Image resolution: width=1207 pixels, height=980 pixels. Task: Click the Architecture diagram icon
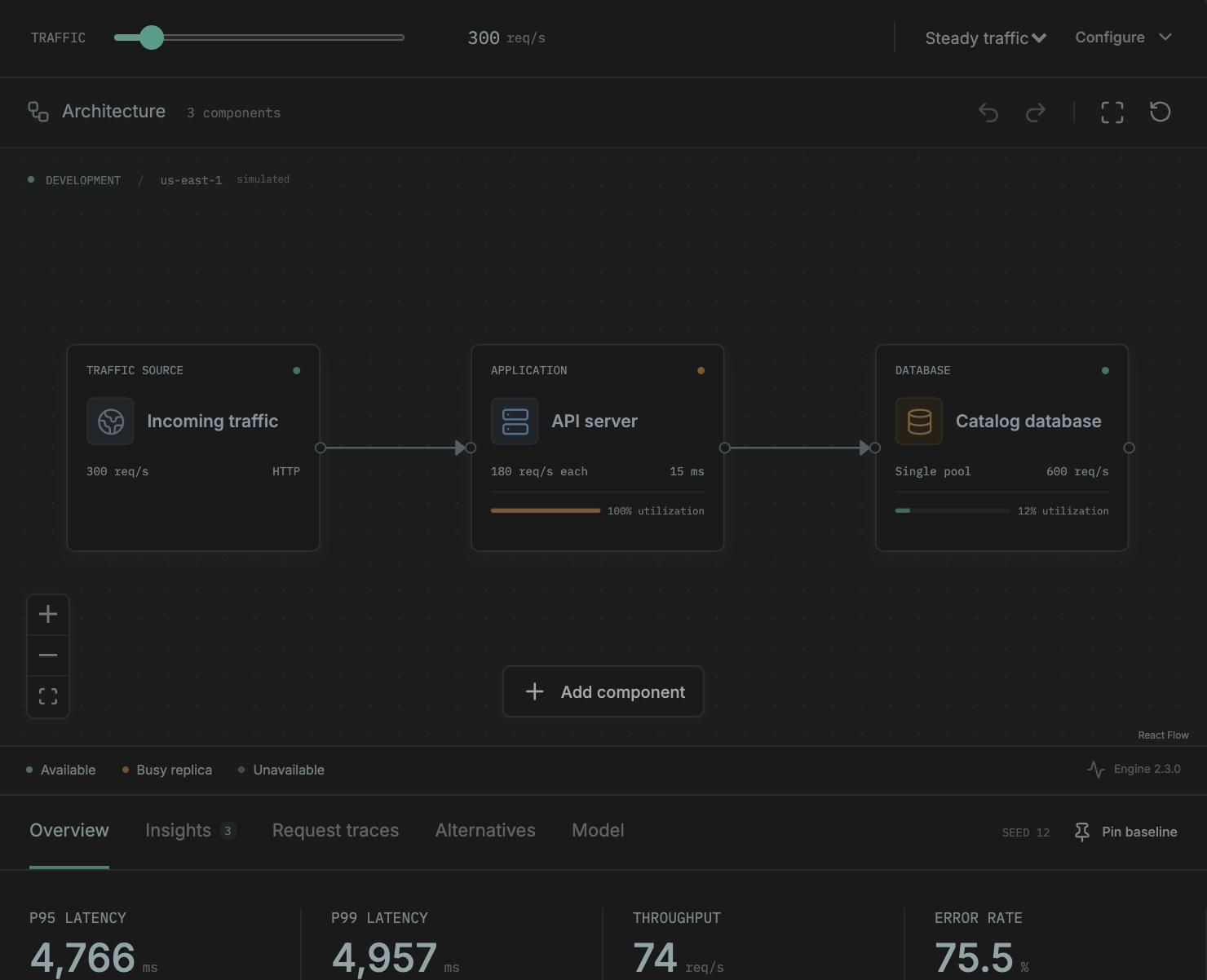point(38,112)
